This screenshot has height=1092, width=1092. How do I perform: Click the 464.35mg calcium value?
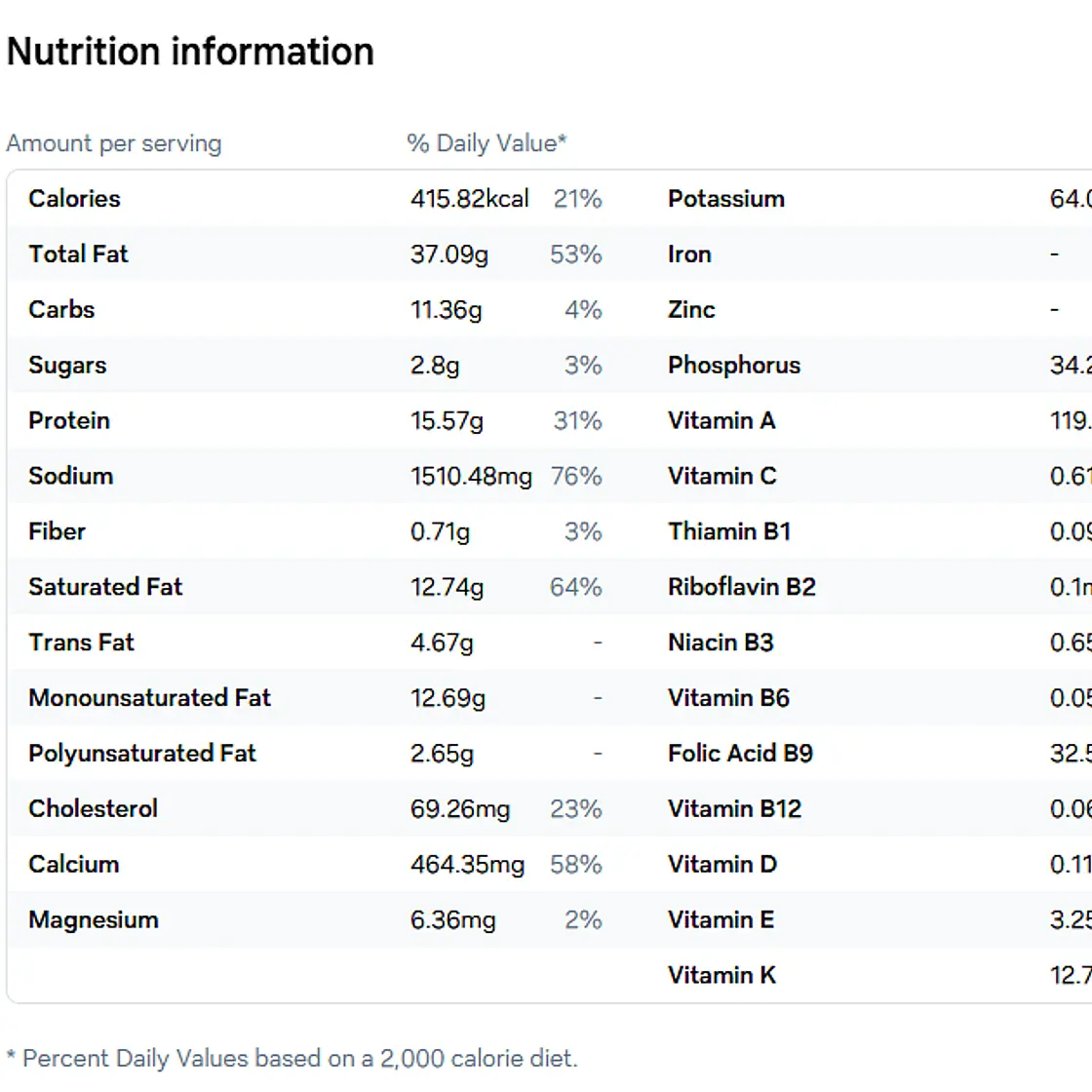click(x=467, y=865)
